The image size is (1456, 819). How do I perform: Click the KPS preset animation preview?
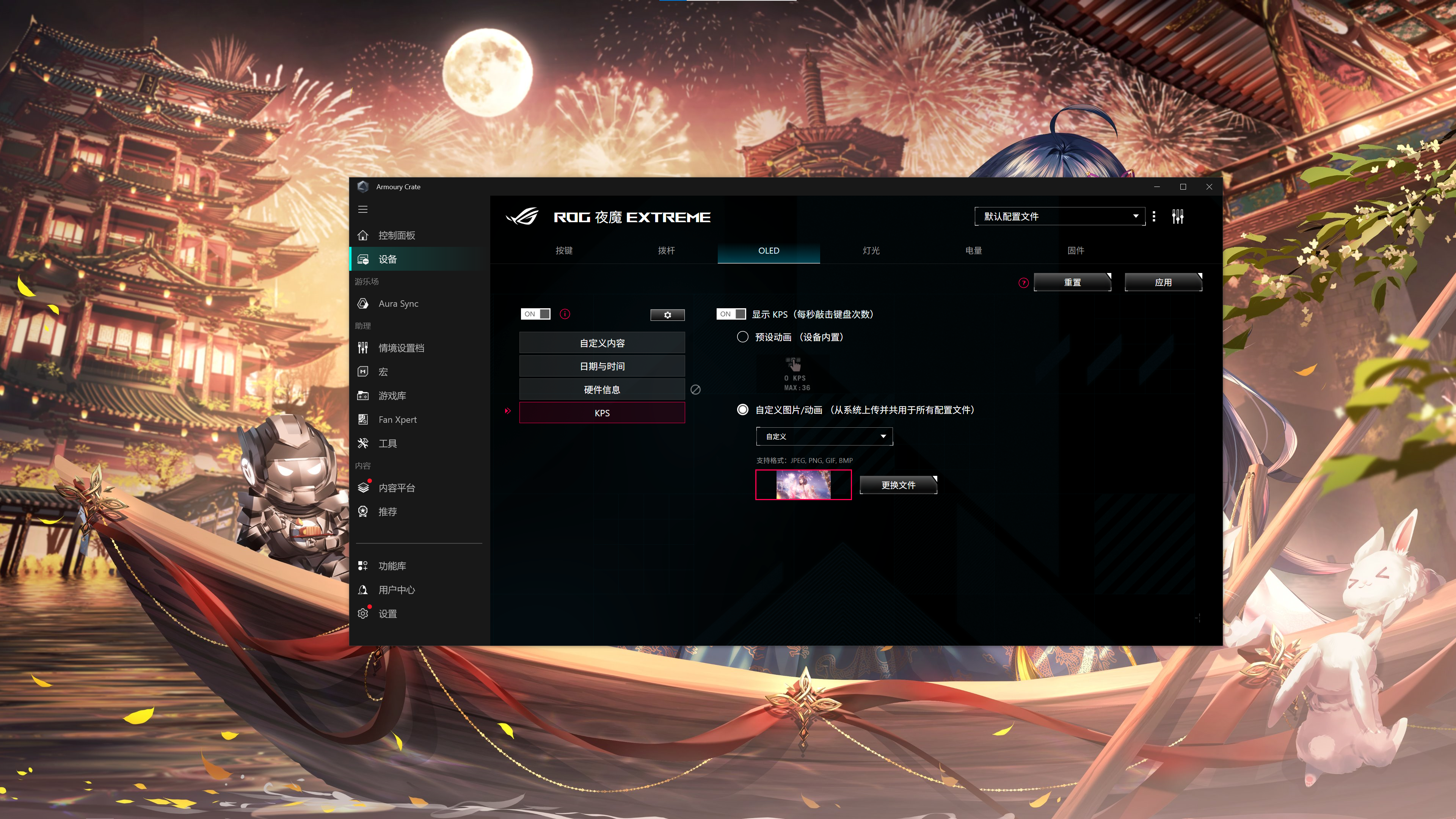point(796,374)
